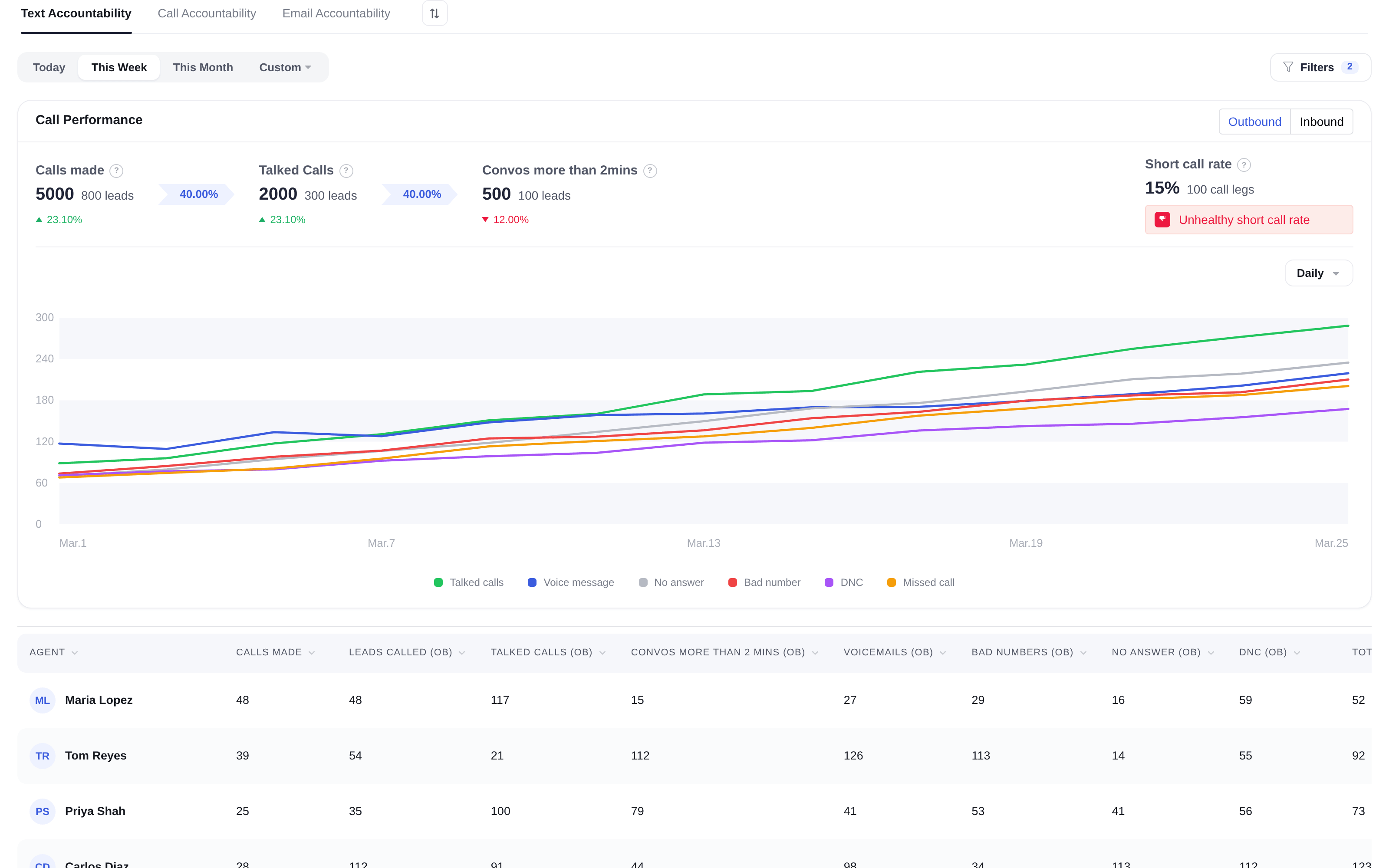Sort by NO ANSWER (OB) column
1389x868 pixels.
click(1163, 652)
